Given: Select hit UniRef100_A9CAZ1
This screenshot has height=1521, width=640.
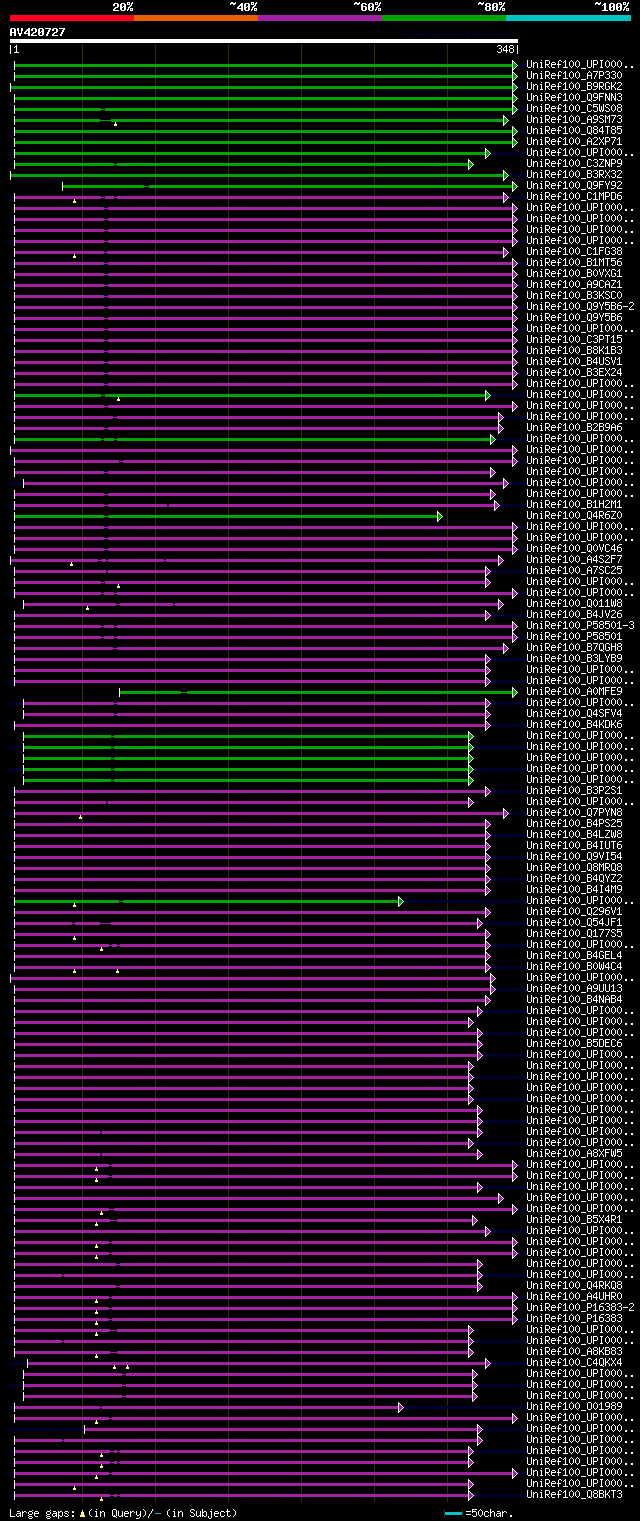Looking at the screenshot, I should click(574, 284).
